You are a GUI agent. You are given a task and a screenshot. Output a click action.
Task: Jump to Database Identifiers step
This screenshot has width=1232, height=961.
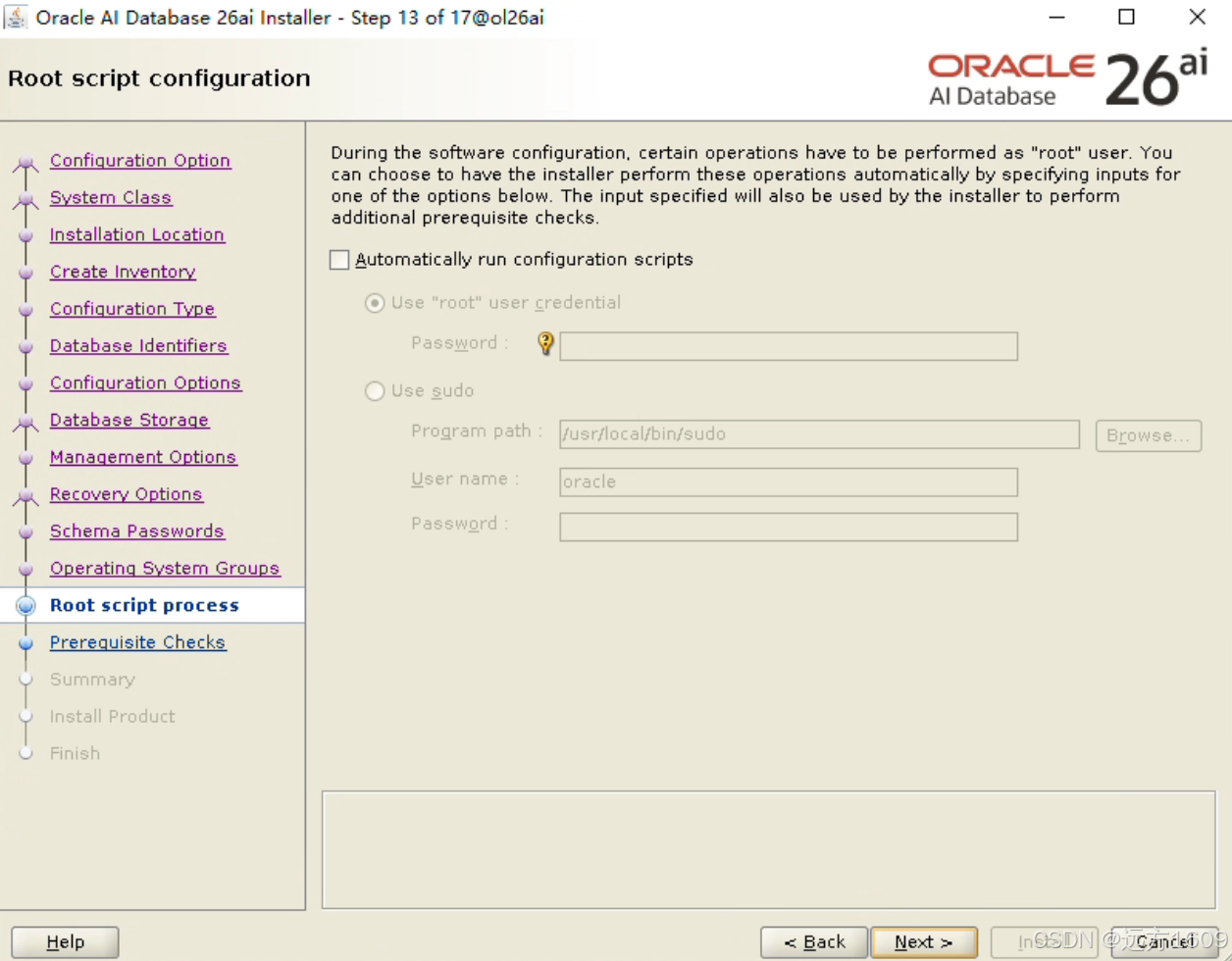pos(138,346)
